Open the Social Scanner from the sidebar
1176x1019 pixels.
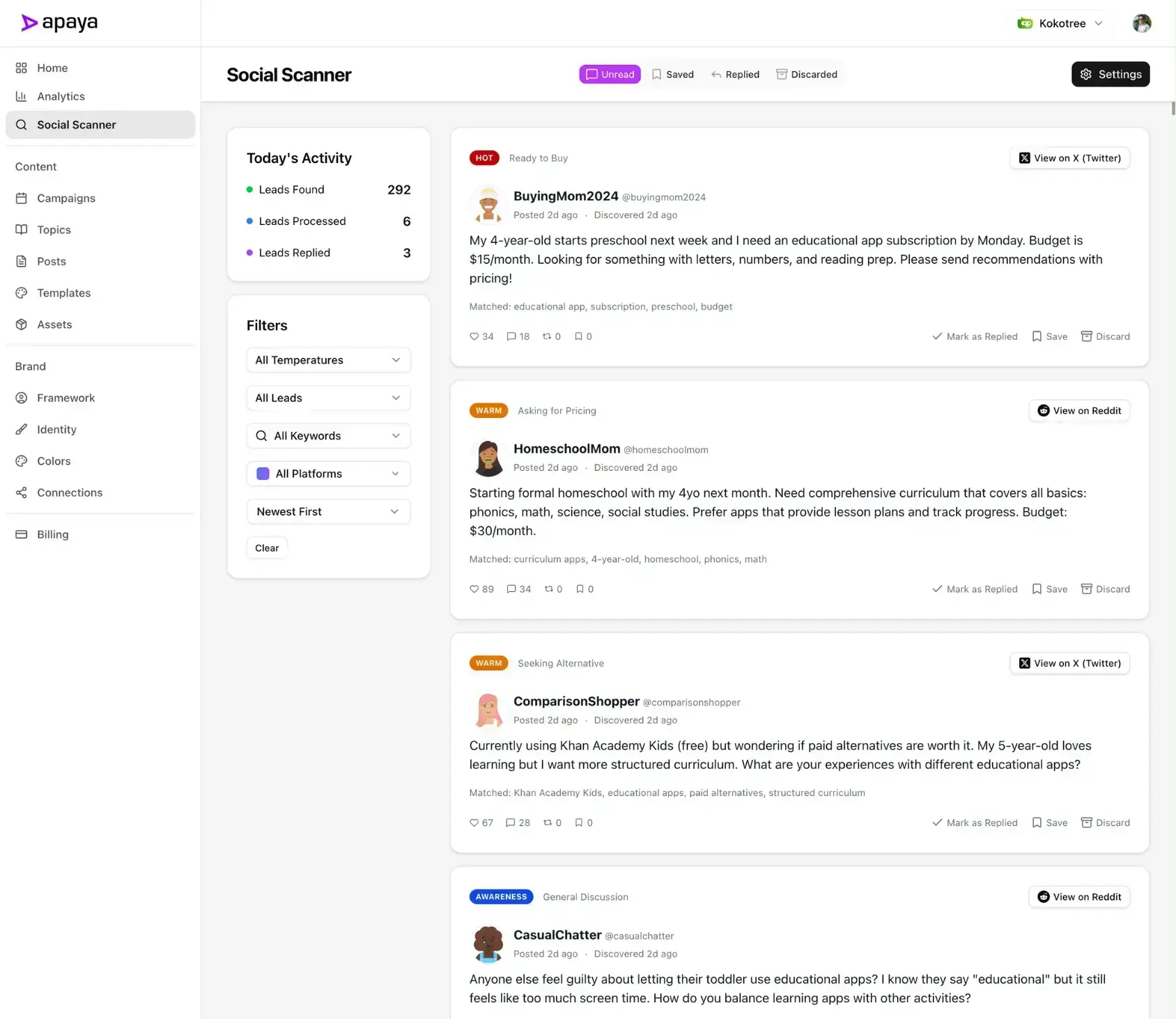pos(77,125)
